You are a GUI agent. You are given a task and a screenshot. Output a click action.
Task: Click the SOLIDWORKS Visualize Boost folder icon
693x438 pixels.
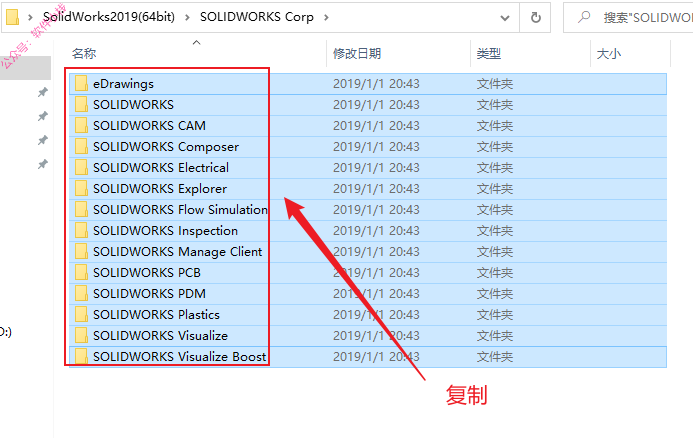81,356
